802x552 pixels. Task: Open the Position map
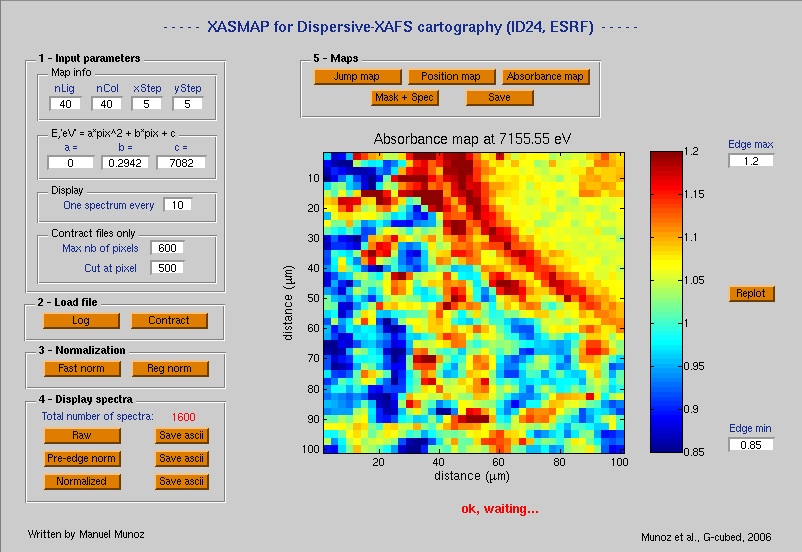[451, 76]
